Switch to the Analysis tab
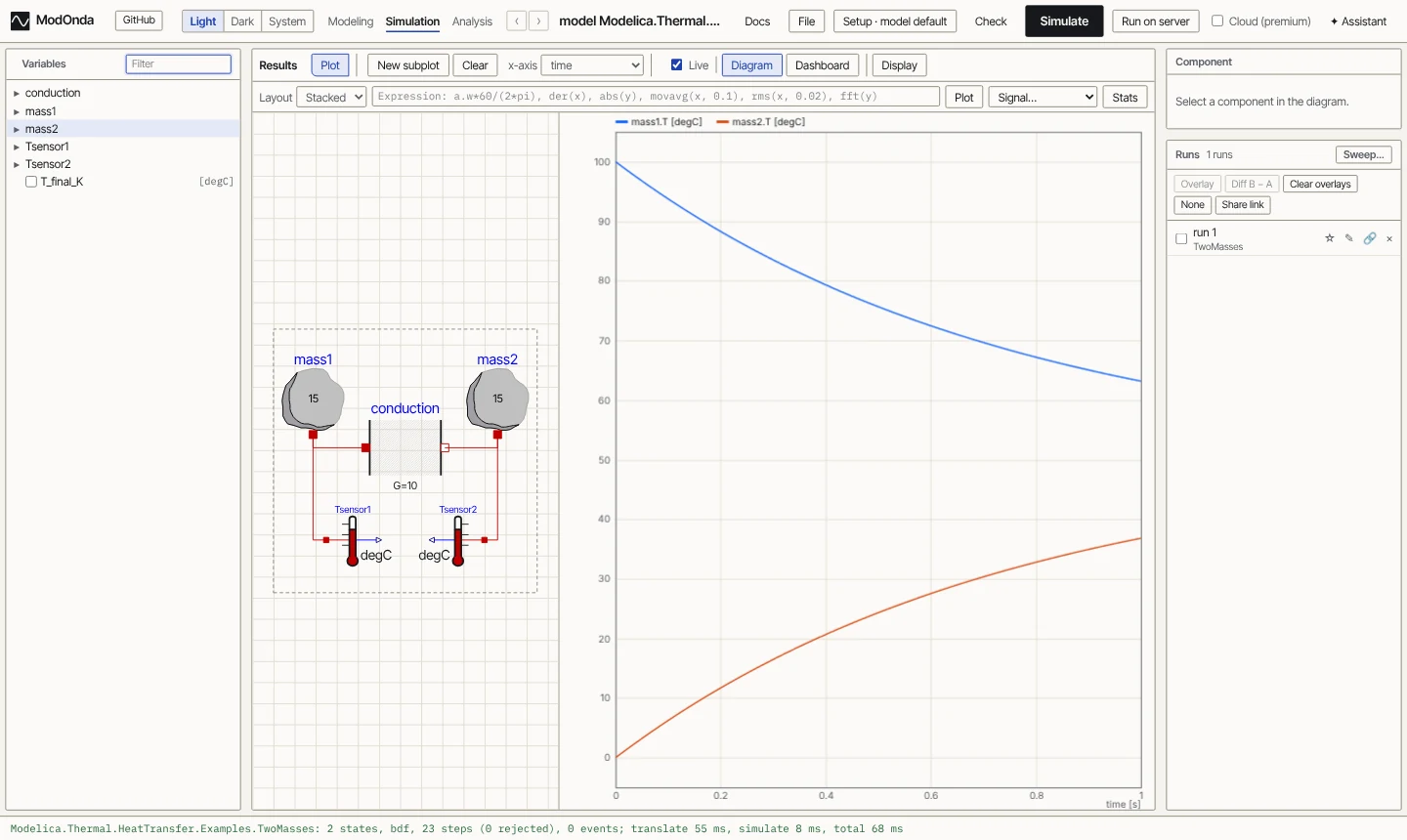The width and height of the screenshot is (1407, 840). pos(473,21)
